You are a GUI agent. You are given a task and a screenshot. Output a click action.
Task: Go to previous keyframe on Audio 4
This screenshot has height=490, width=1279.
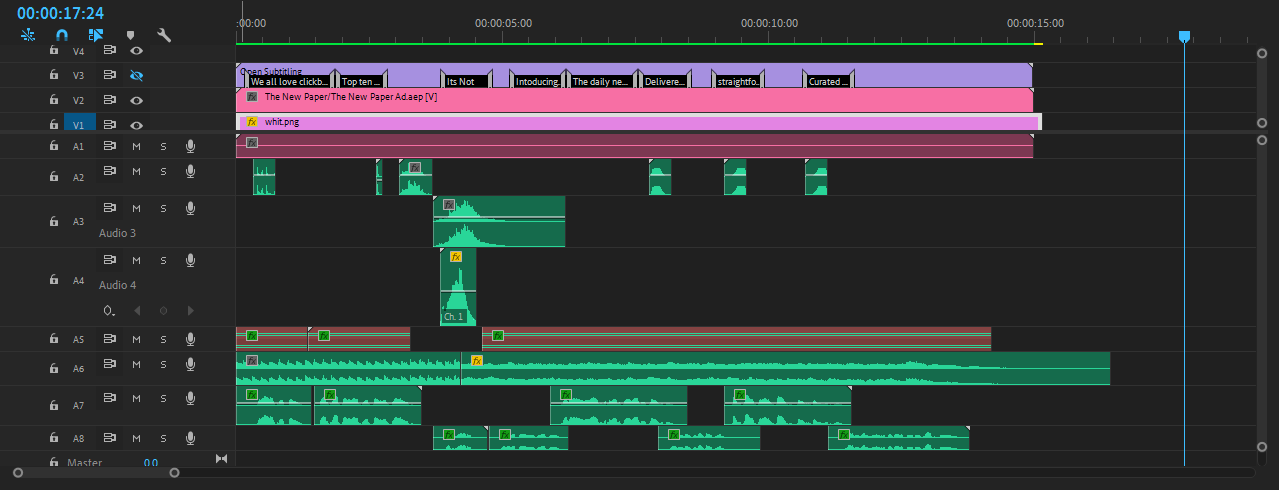[137, 311]
